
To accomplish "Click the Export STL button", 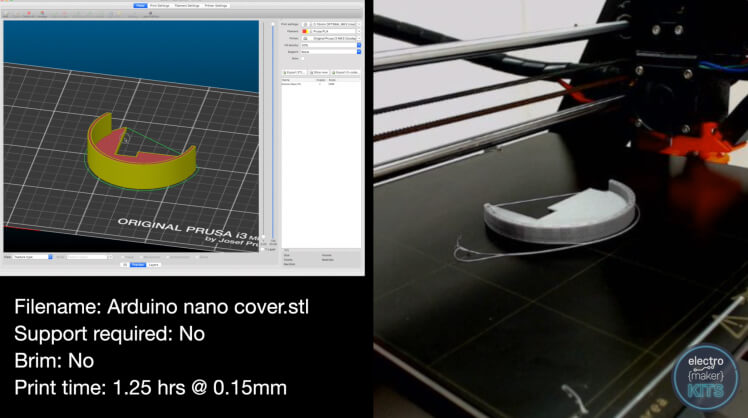I will pyautogui.click(x=294, y=73).
